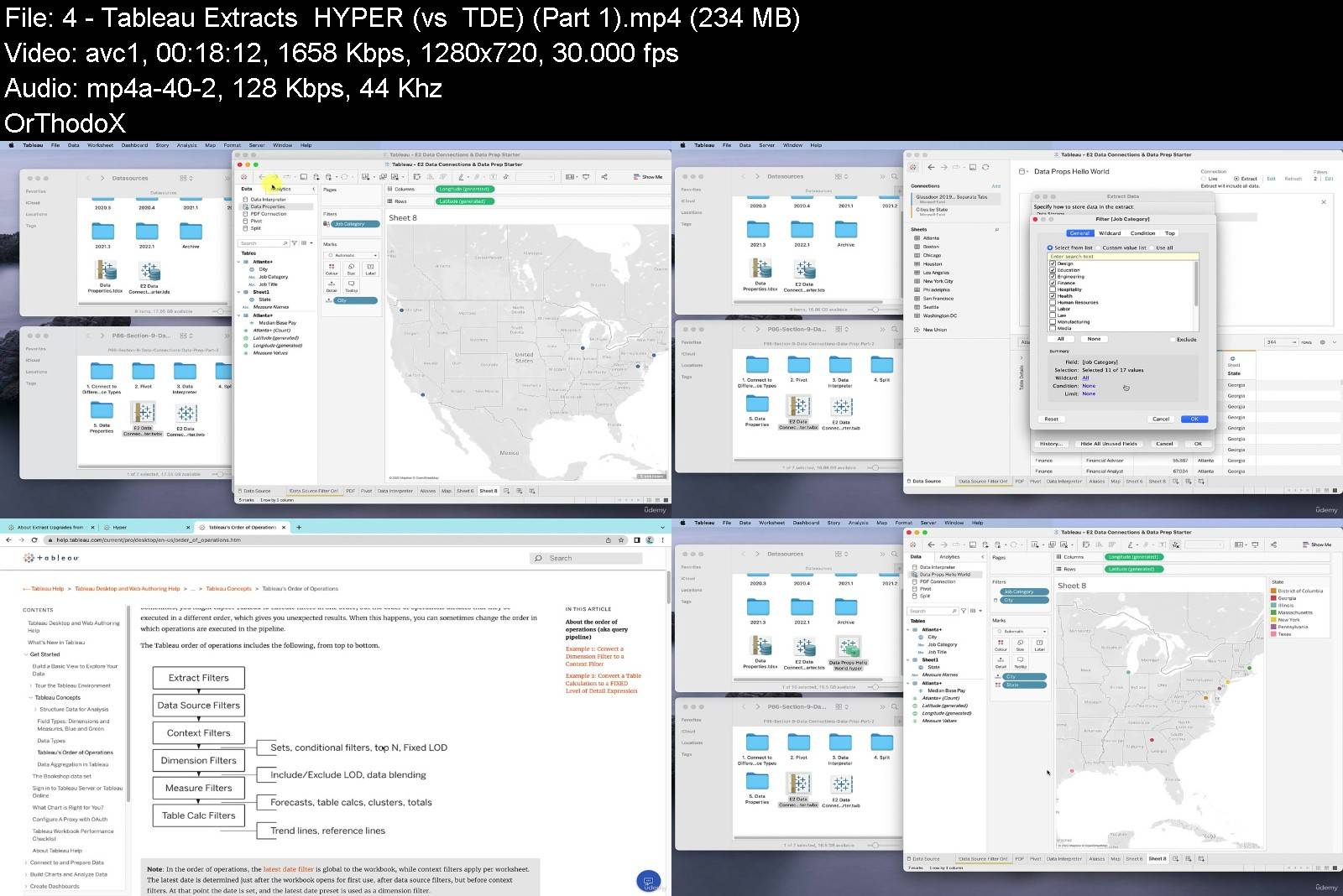
Task: Choose the Live connection radio button
Action: click(x=1204, y=179)
